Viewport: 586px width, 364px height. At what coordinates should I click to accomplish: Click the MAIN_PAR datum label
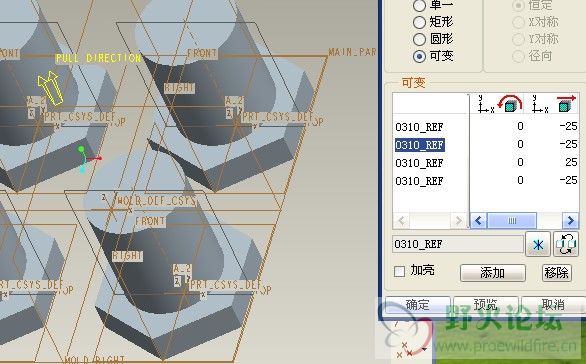352,52
